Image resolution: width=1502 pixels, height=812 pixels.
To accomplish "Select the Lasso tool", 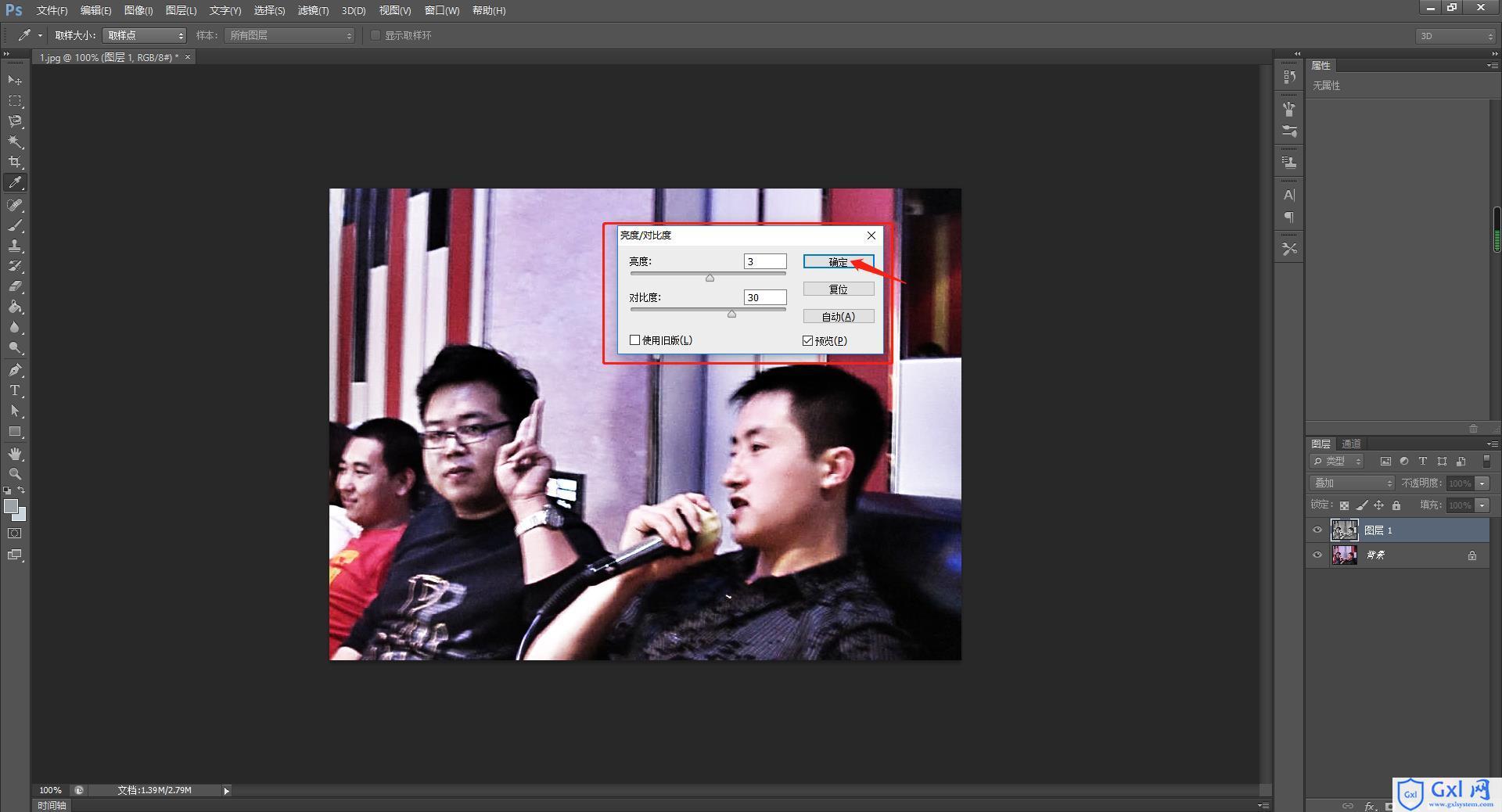I will point(15,121).
